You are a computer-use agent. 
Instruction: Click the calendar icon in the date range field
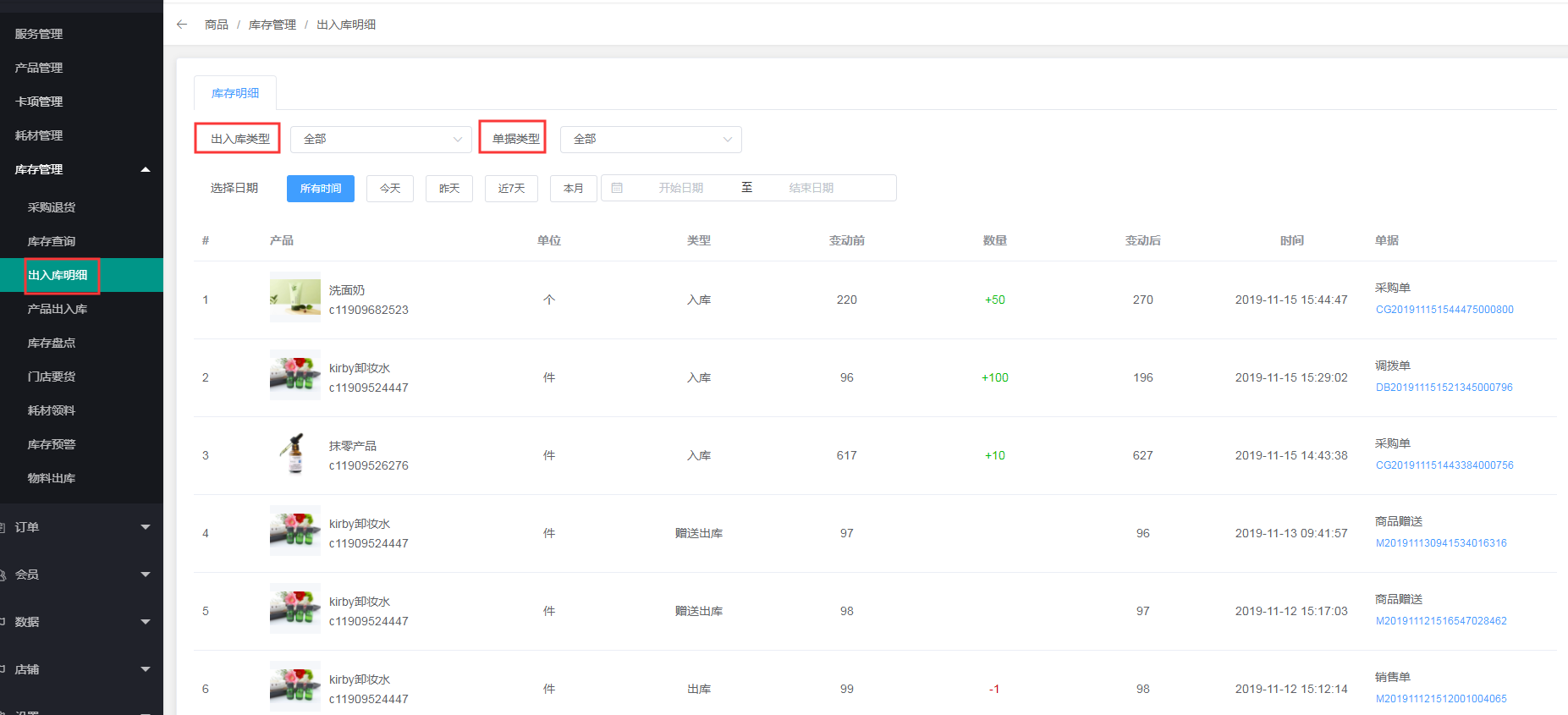tap(617, 188)
